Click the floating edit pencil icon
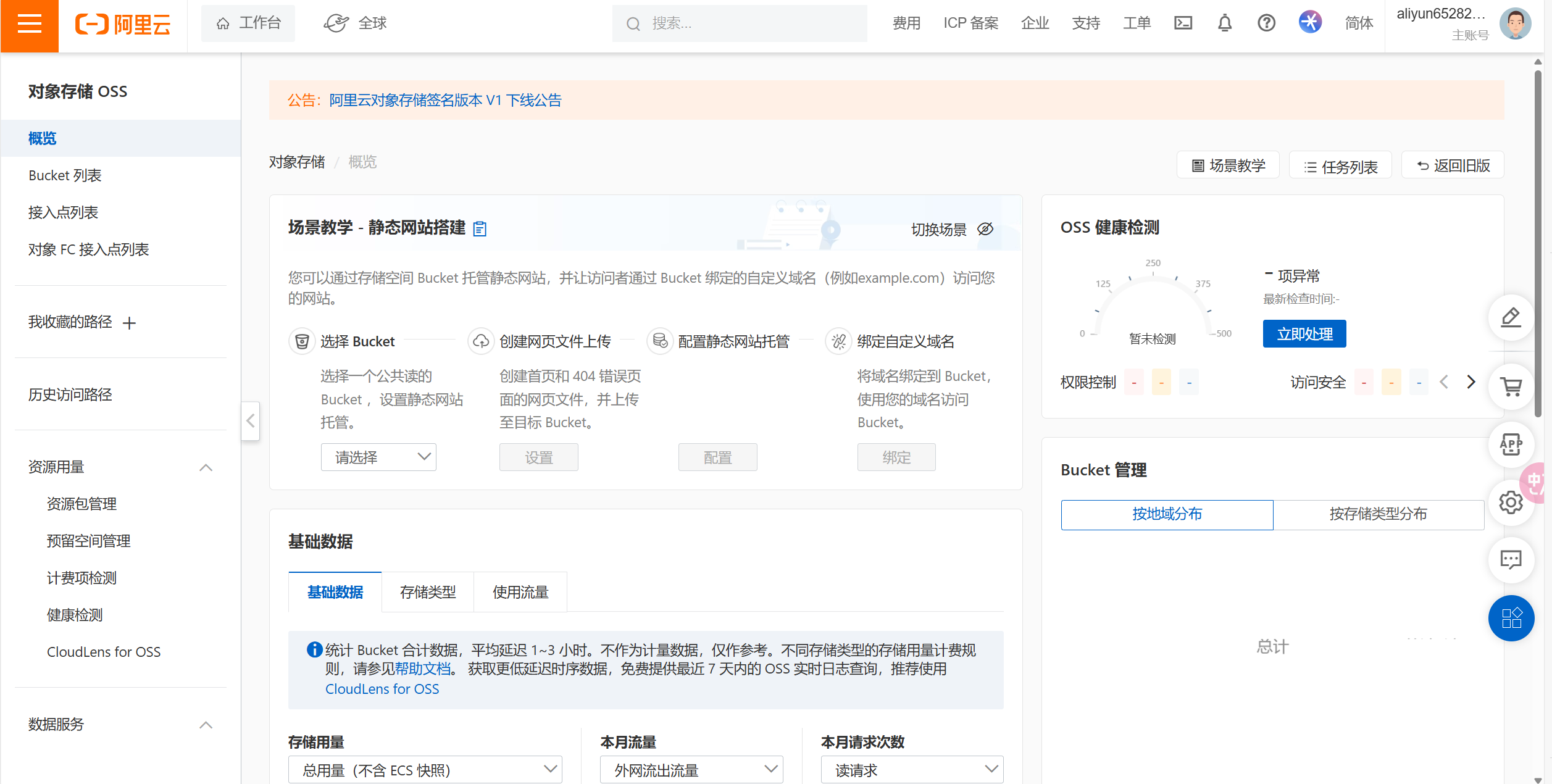This screenshot has height=784, width=1552. coord(1511,317)
